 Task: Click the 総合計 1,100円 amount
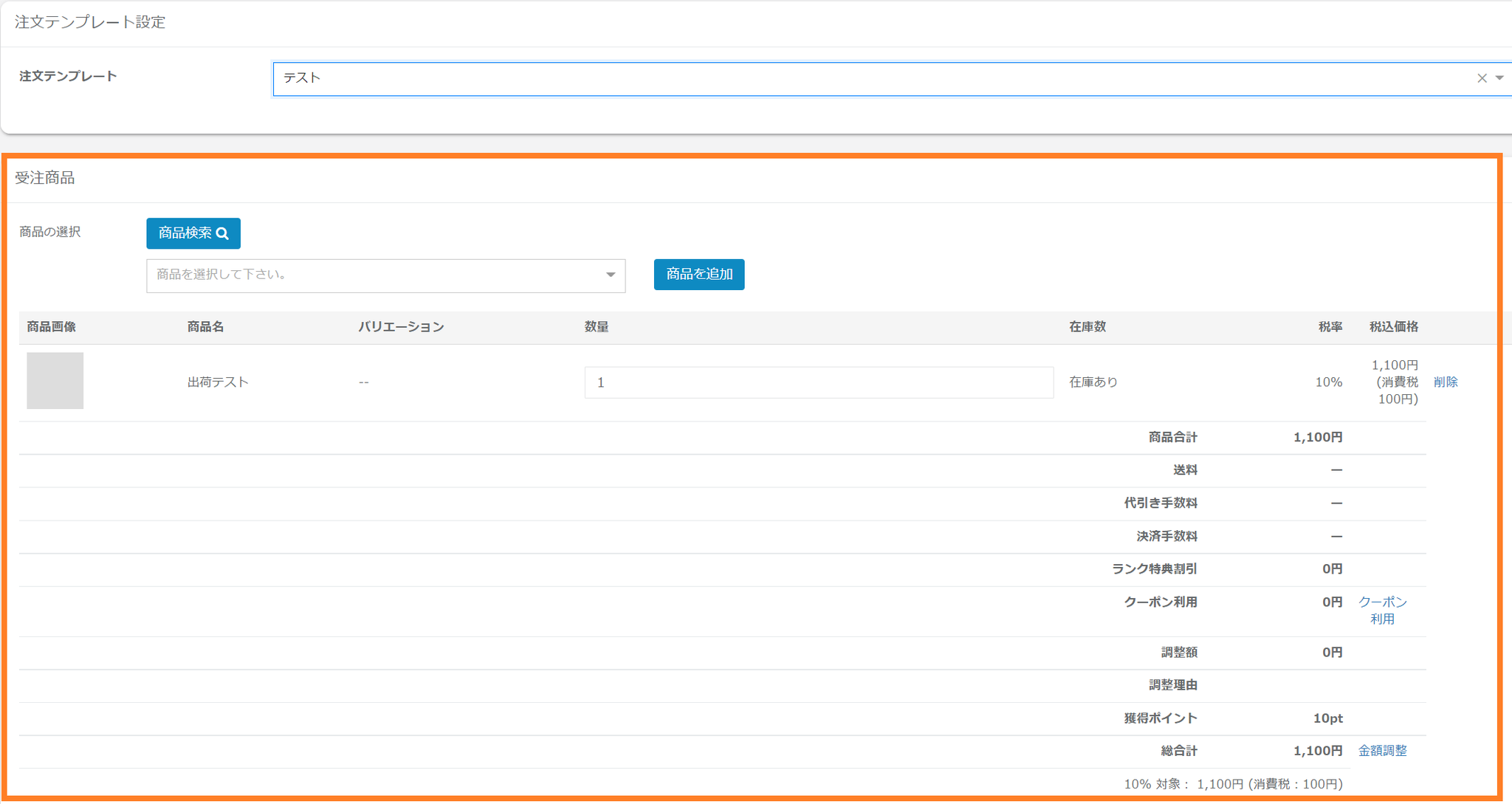point(1317,751)
